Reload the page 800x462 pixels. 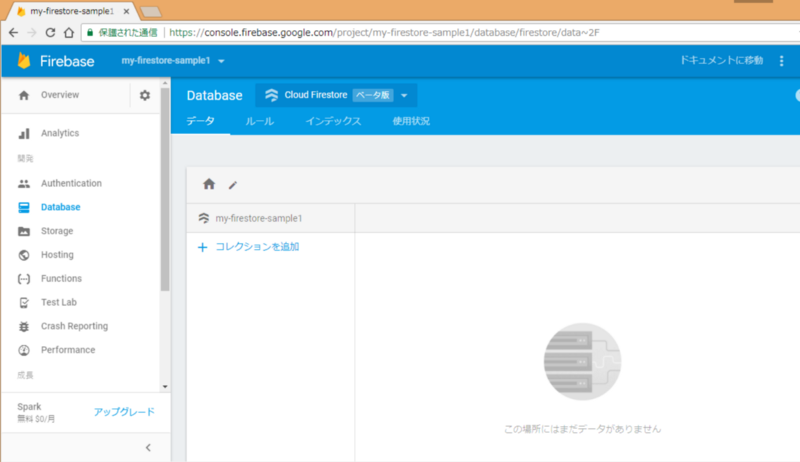click(x=50, y=33)
